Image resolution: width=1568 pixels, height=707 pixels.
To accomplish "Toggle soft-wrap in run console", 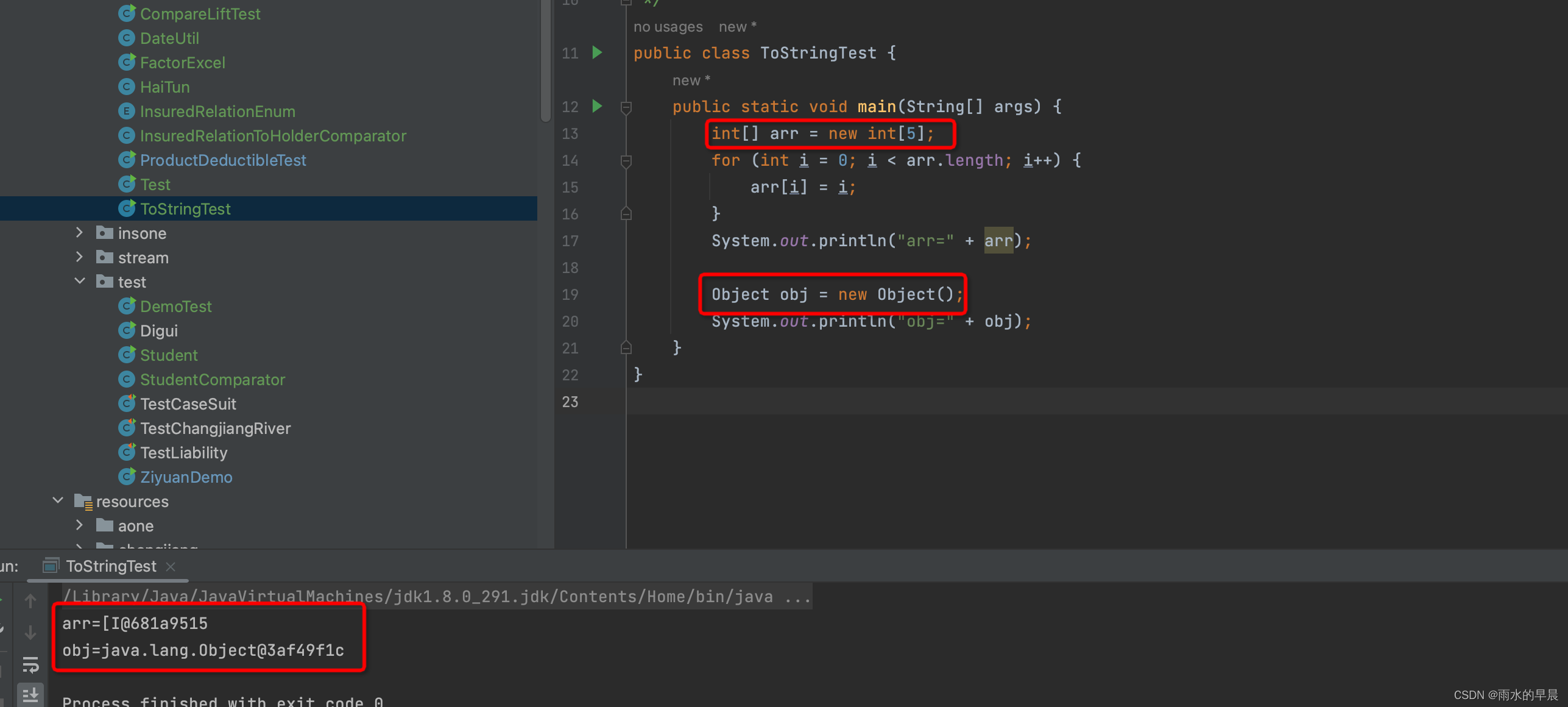I will tap(30, 664).
